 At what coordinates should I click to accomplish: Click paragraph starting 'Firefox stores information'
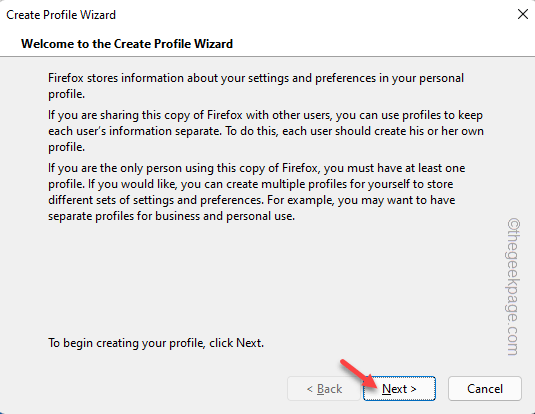tap(256, 86)
